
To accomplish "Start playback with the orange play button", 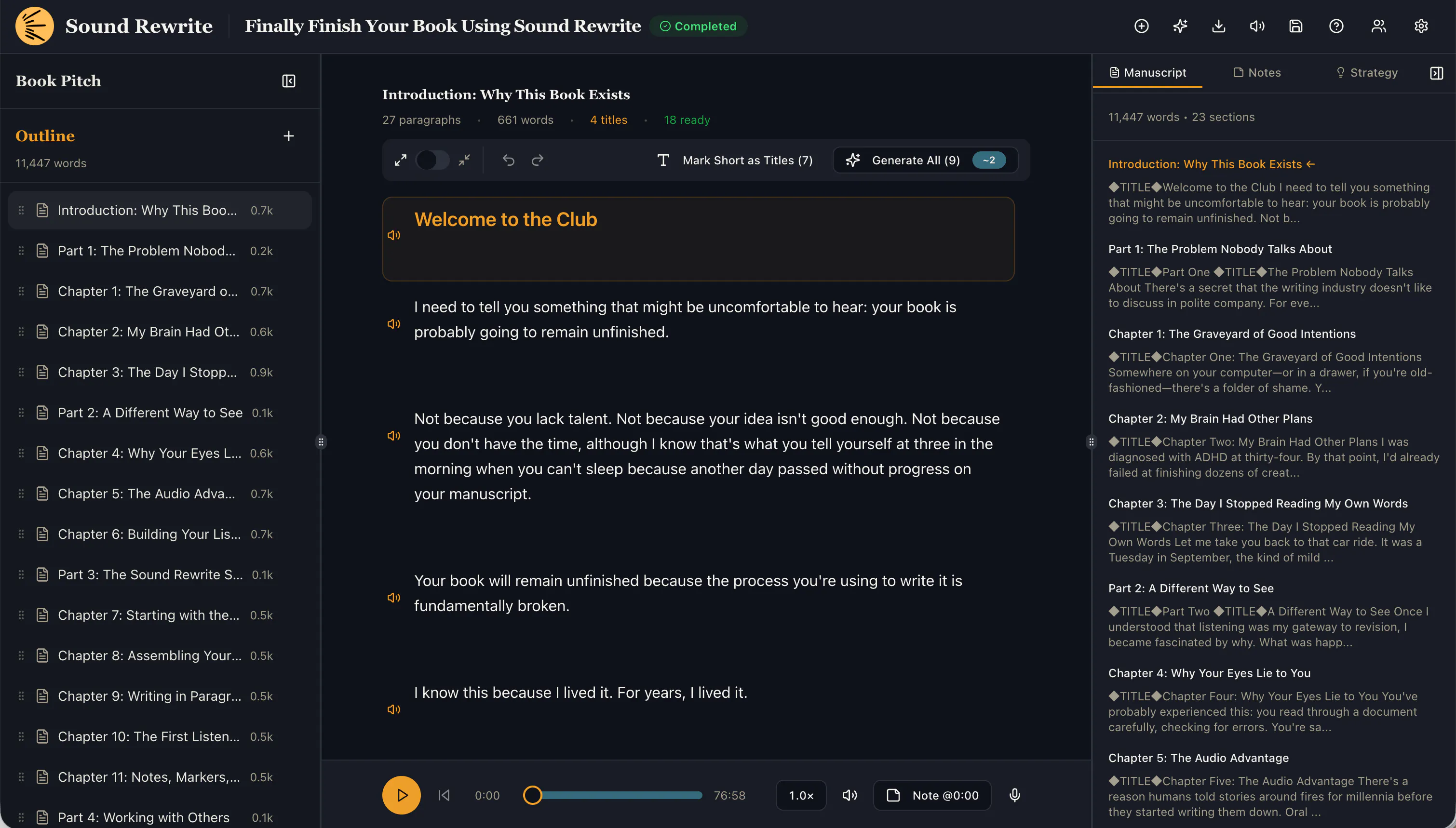I will click(402, 795).
